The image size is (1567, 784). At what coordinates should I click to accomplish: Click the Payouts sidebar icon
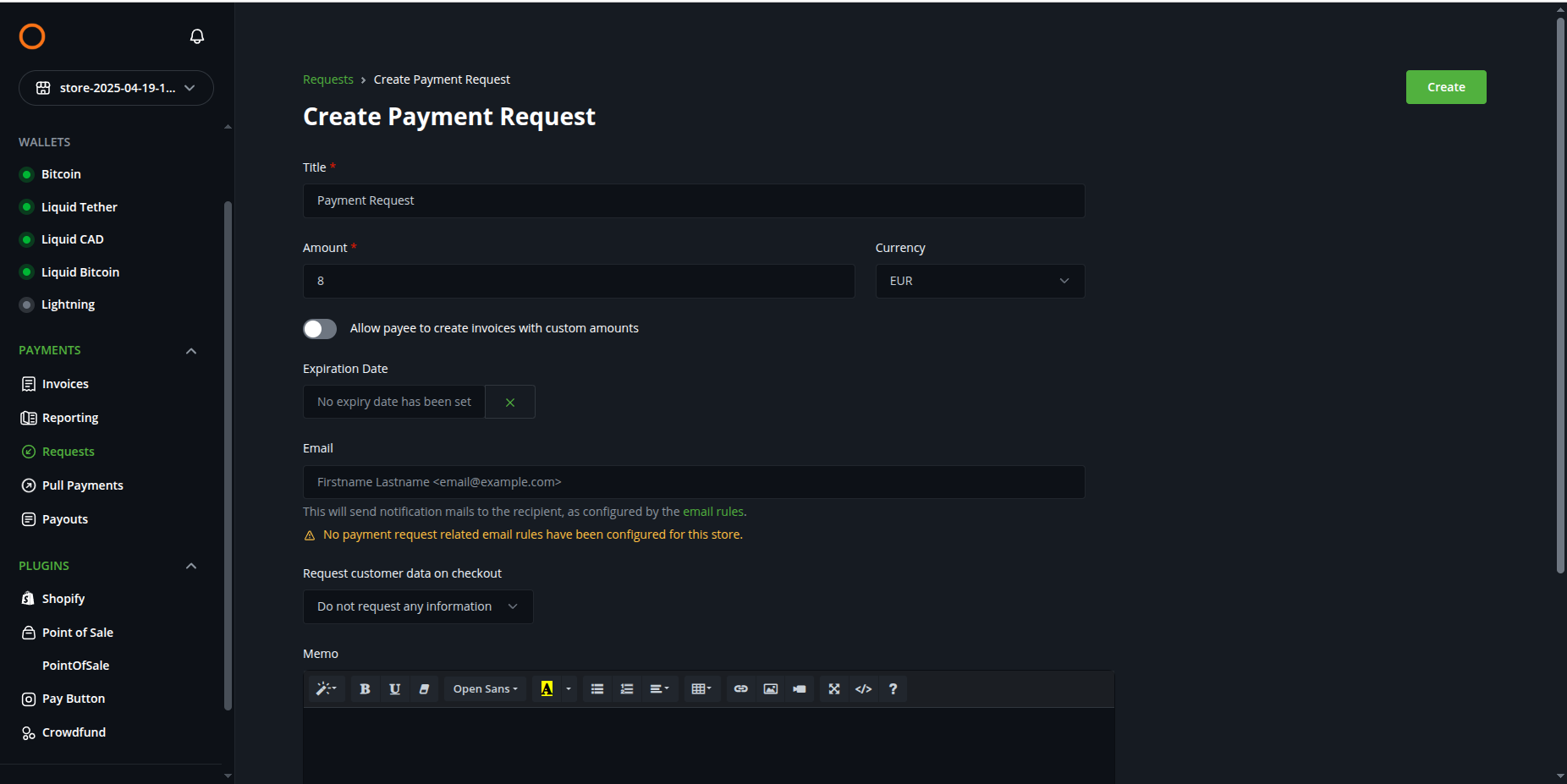(29, 519)
